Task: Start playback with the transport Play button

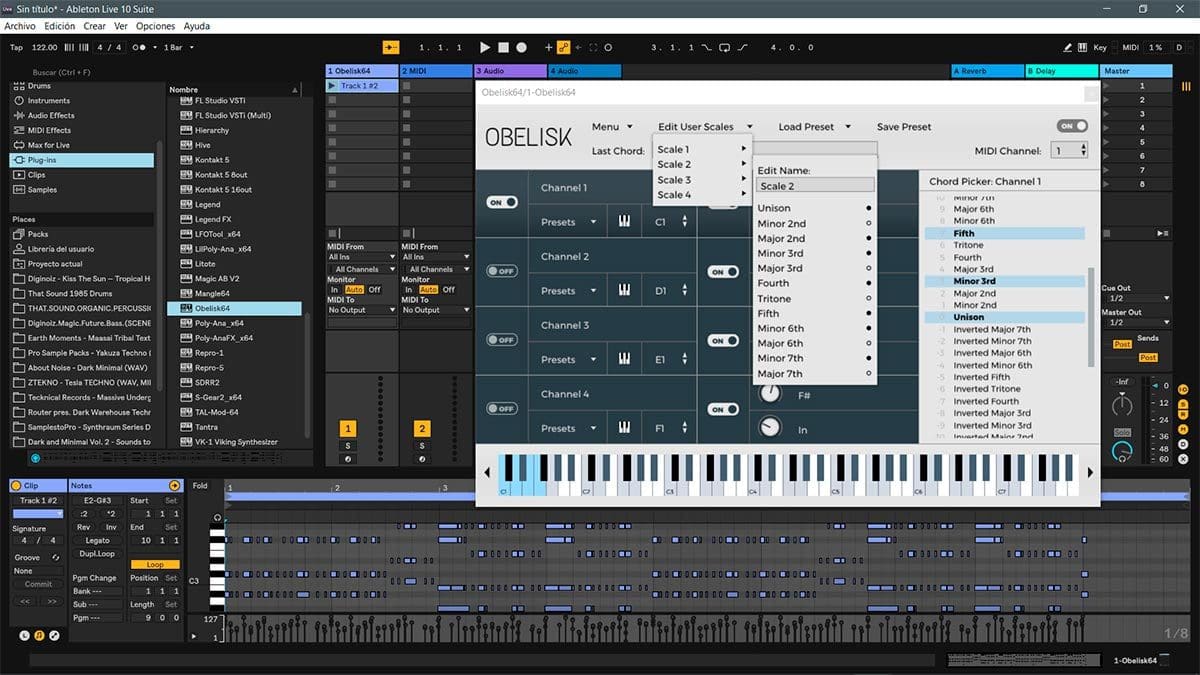Action: (485, 47)
